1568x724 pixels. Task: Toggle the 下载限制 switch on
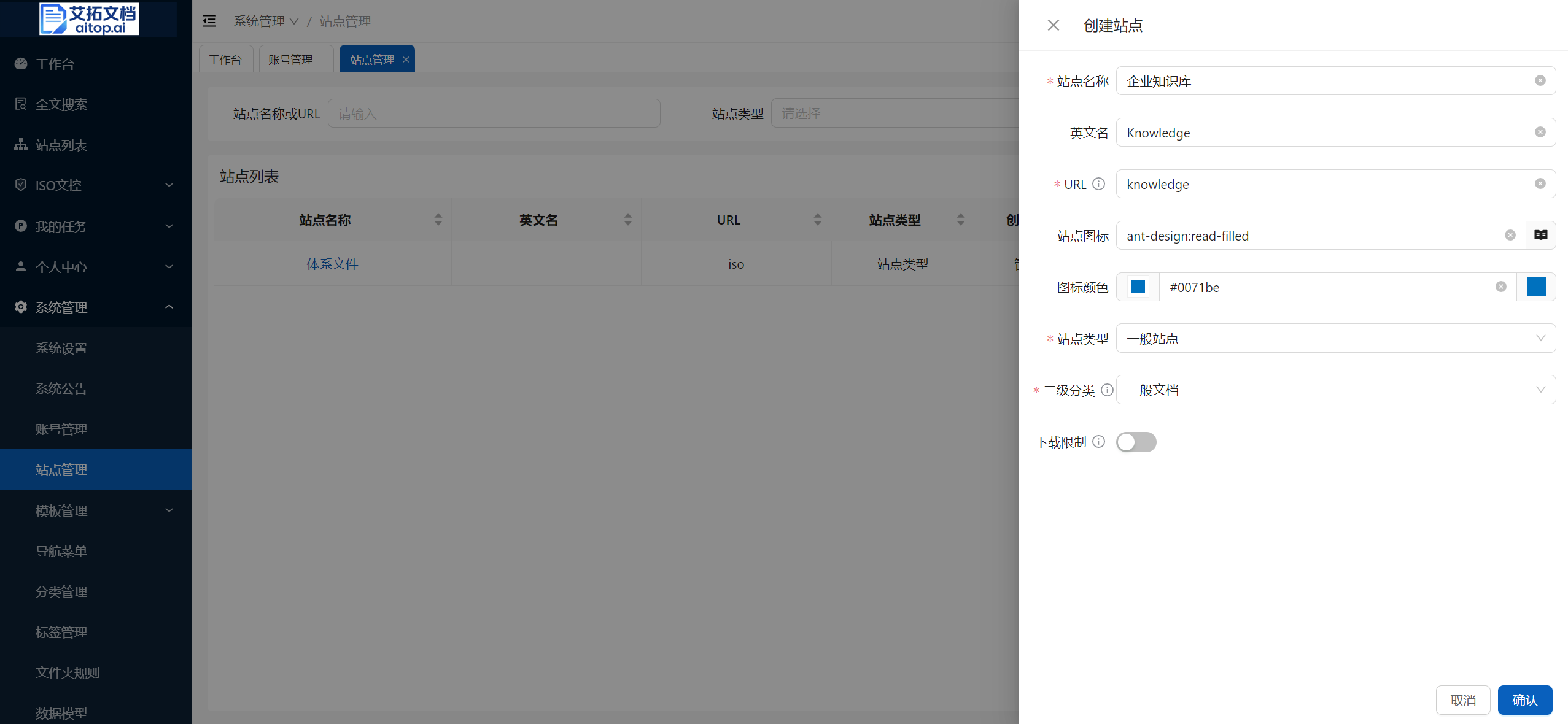click(1136, 442)
